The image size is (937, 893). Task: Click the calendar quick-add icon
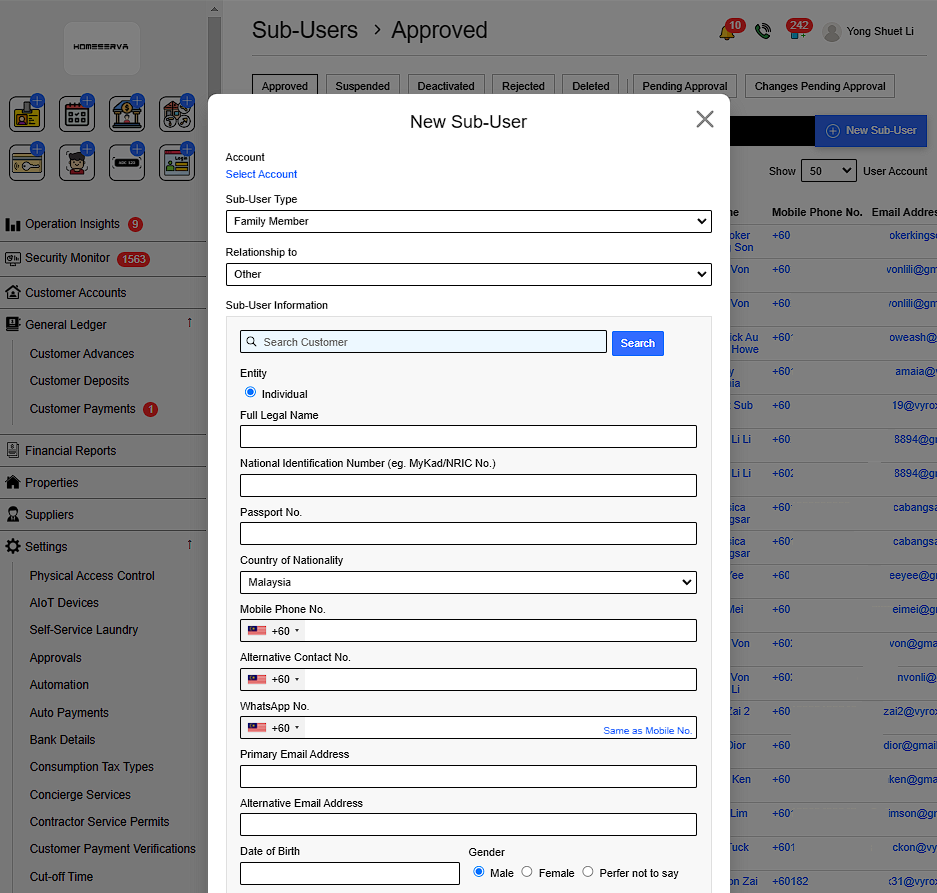(77, 115)
